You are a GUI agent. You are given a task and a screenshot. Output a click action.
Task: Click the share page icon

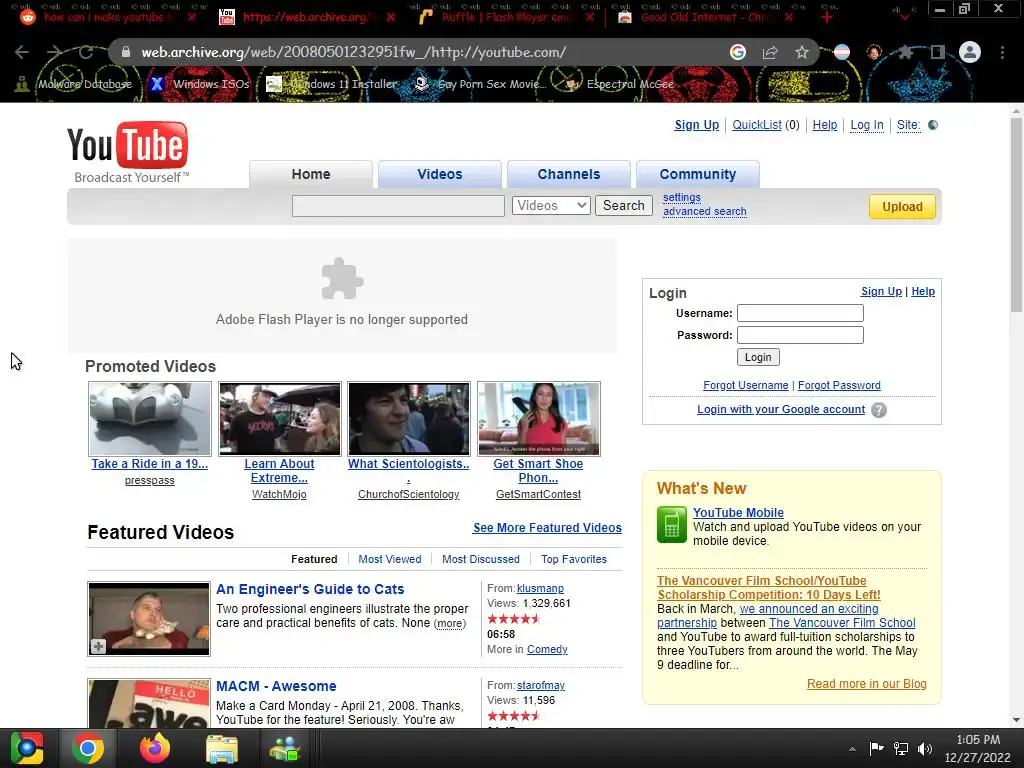[770, 52]
